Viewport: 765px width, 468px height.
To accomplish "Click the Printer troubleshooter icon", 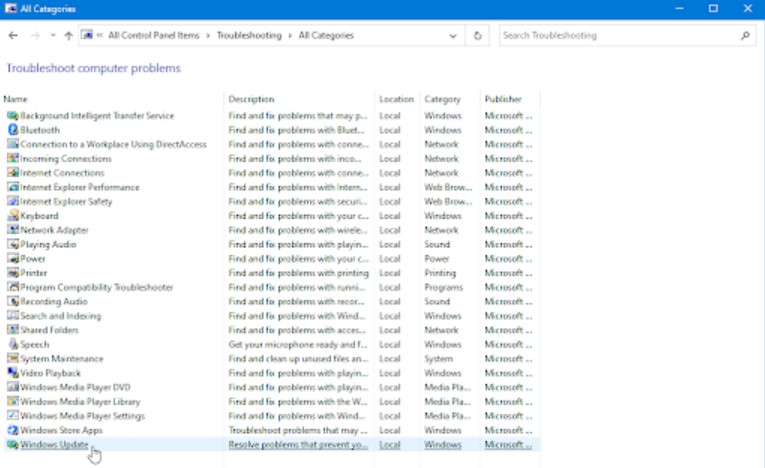I will coord(13,273).
